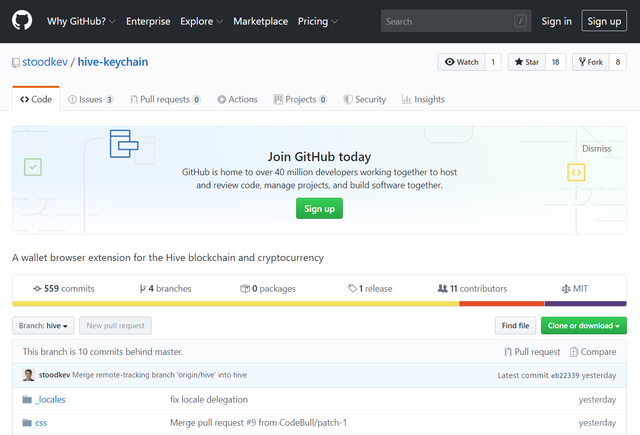Open the GitHub octocat logo homepage
Image resolution: width=640 pixels, height=435 pixels.
(x=22, y=20)
